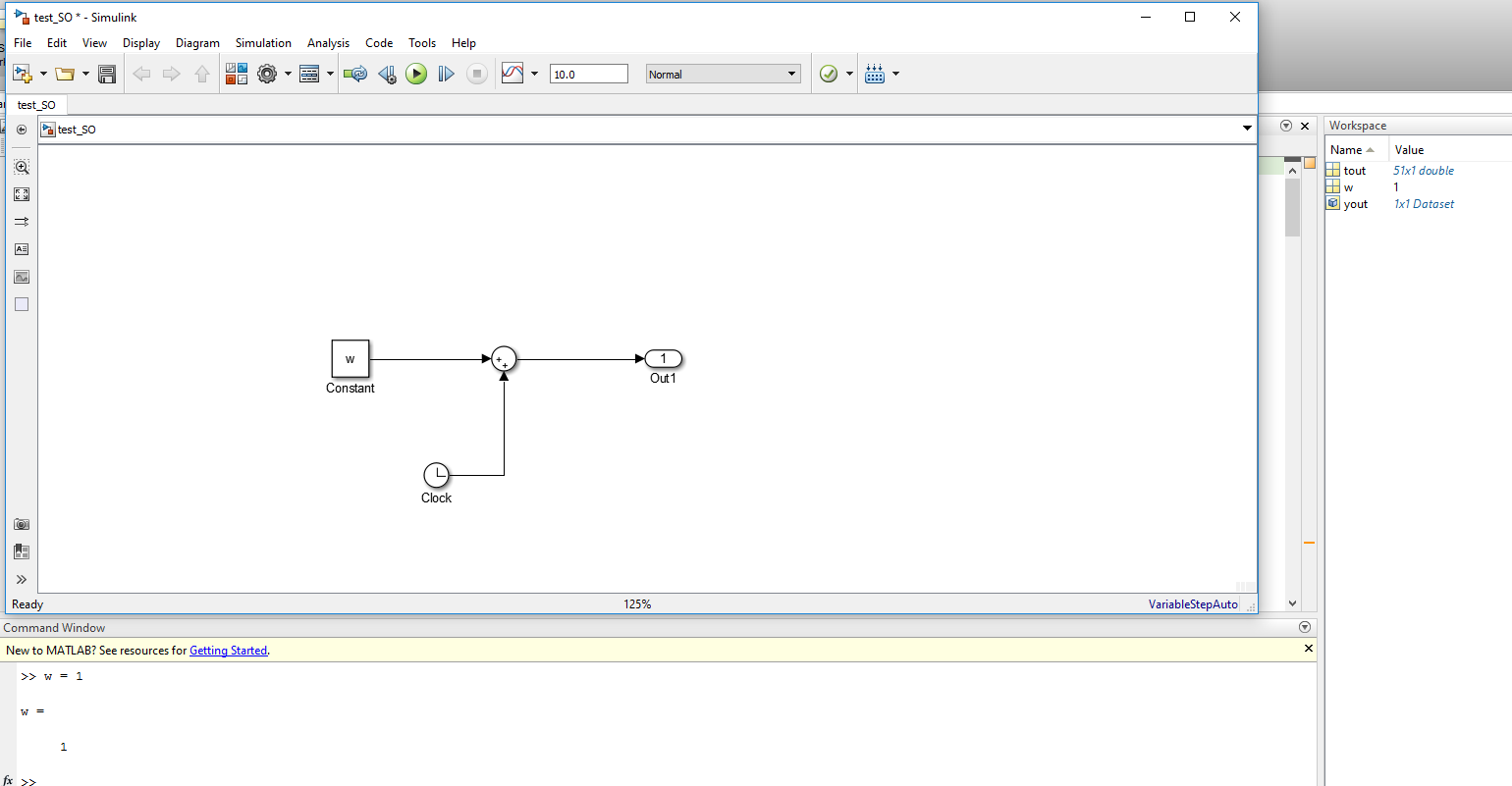Toggle Hide/Show Explorer Bar arrow button
The width and height of the screenshot is (1512, 786).
pos(22,130)
